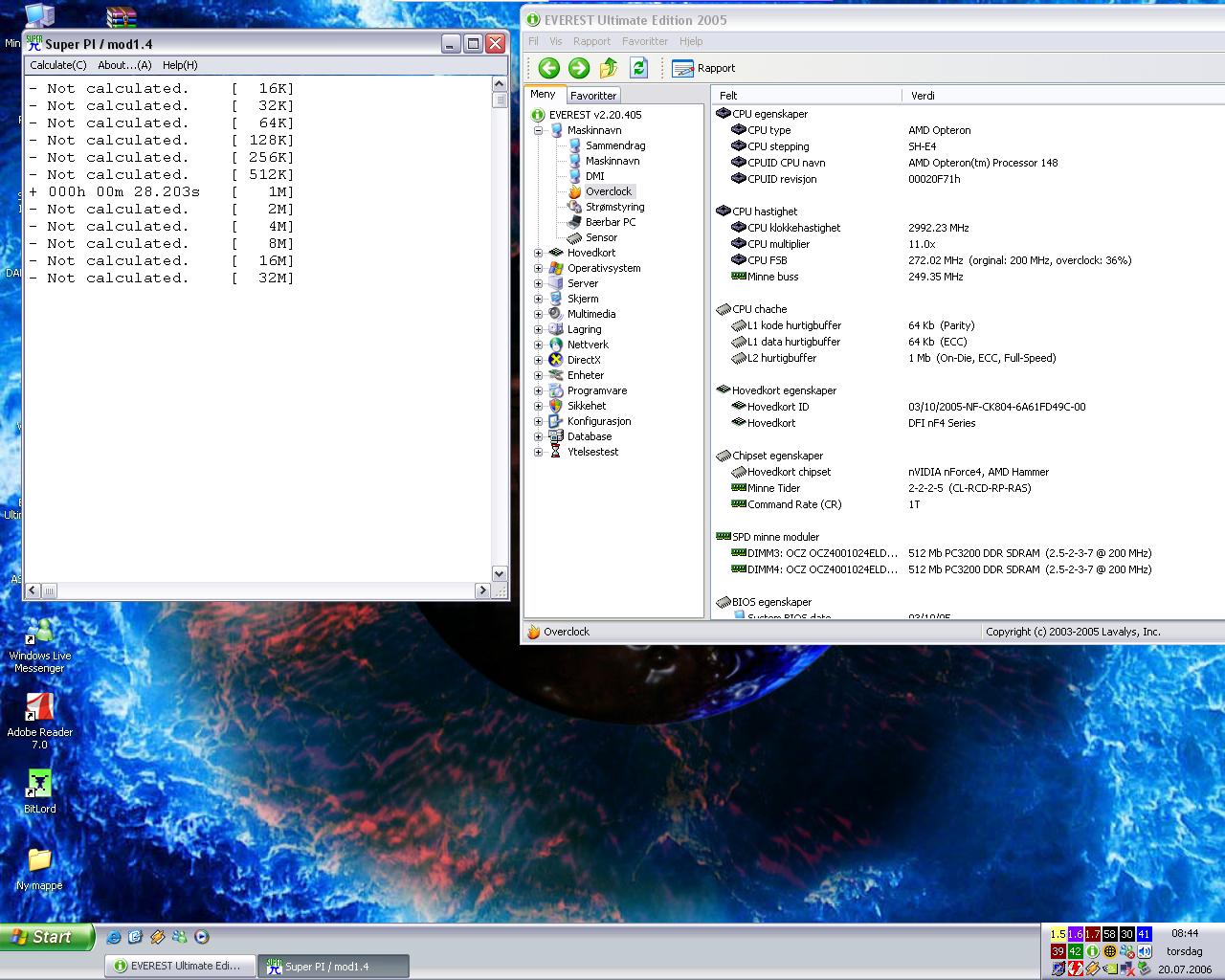Image resolution: width=1225 pixels, height=980 pixels.
Task: Select the Overclock flame item in tree
Action: click(601, 191)
